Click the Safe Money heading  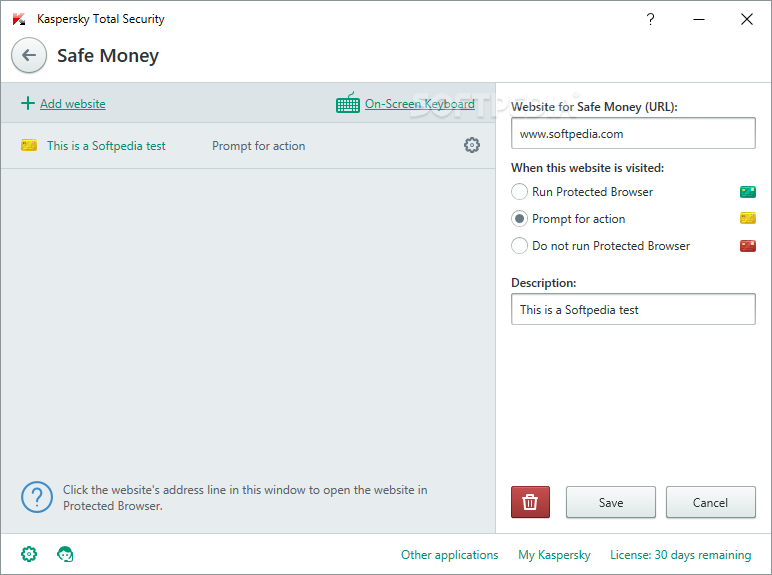[108, 56]
